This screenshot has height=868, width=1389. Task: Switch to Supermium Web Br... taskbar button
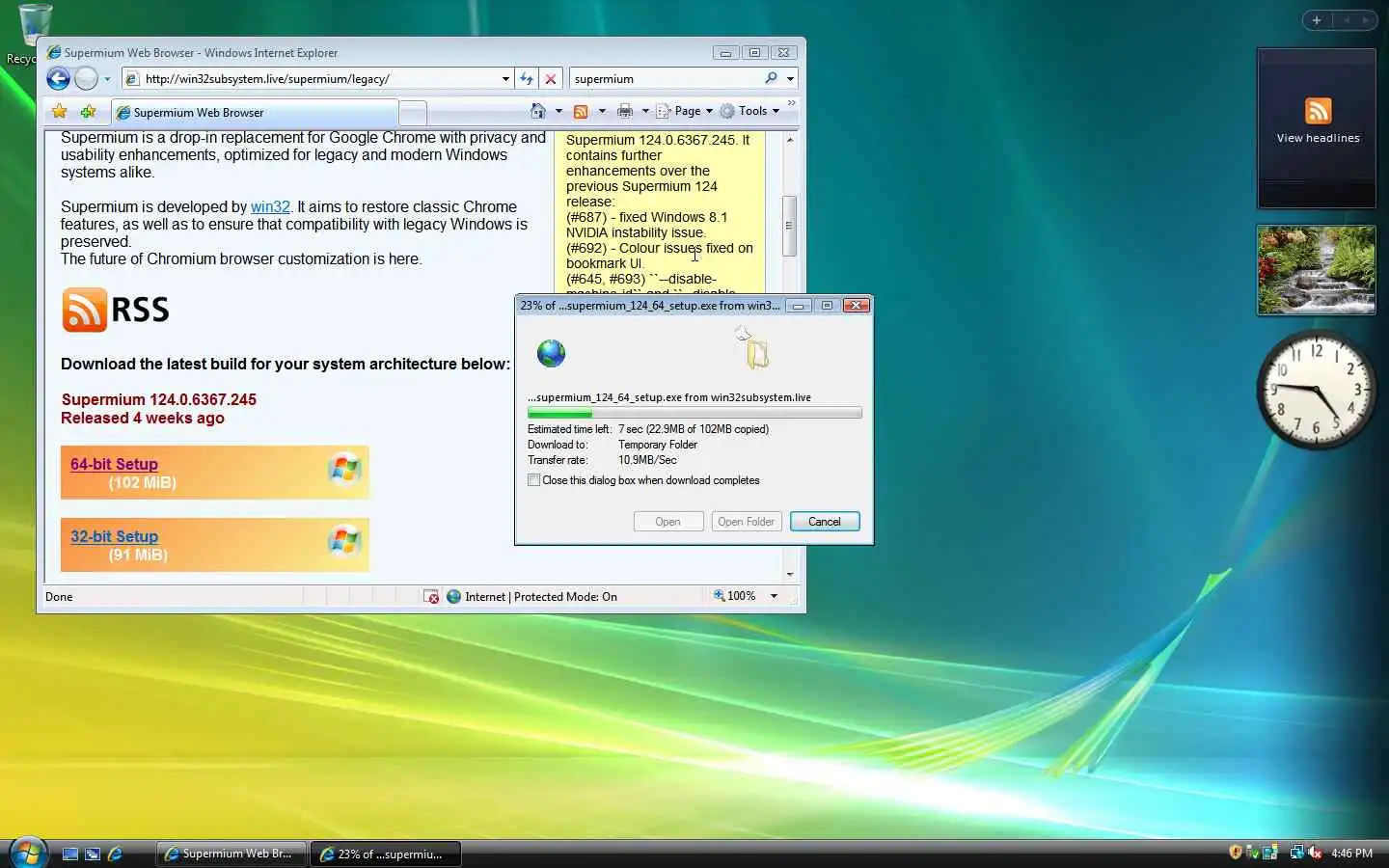click(231, 854)
